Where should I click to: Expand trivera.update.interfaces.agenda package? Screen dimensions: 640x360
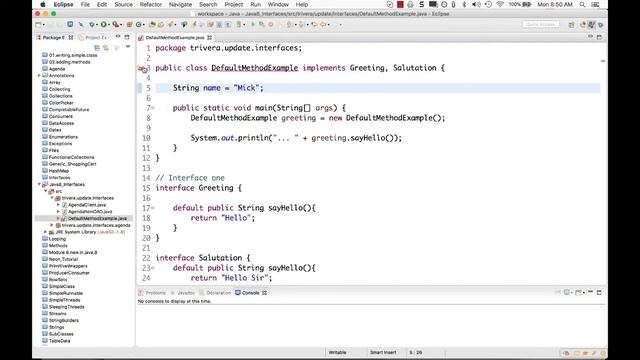coord(52,225)
